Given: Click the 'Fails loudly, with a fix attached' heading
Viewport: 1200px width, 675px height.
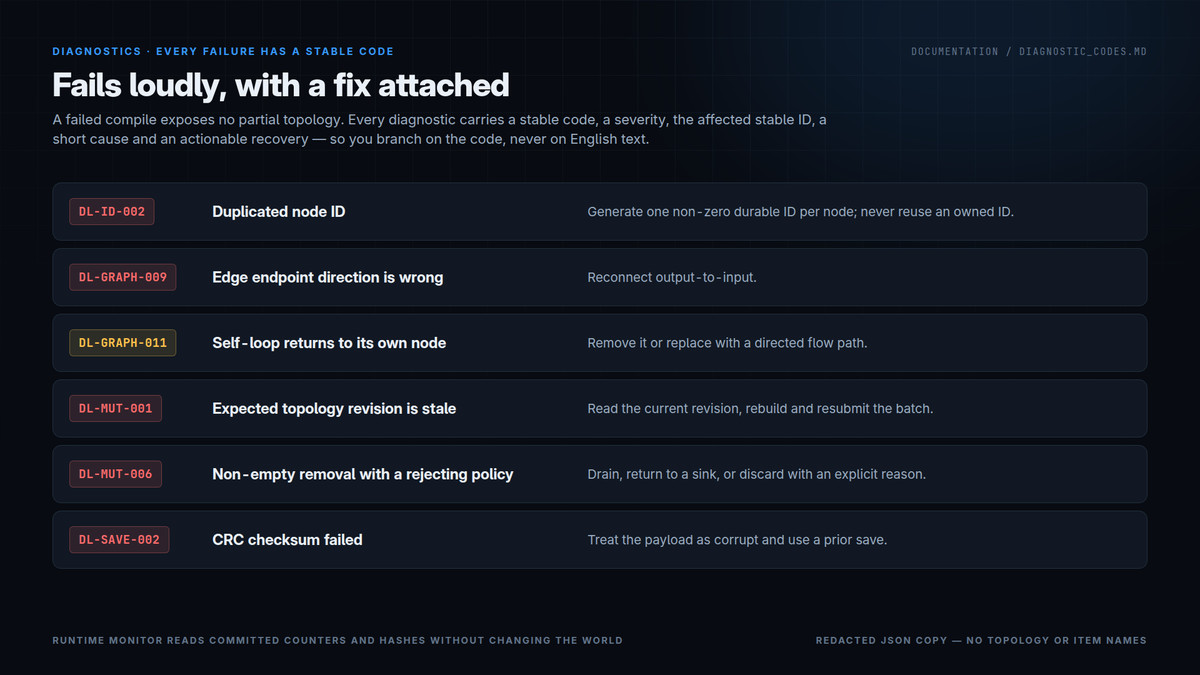Looking at the screenshot, I should point(281,85).
